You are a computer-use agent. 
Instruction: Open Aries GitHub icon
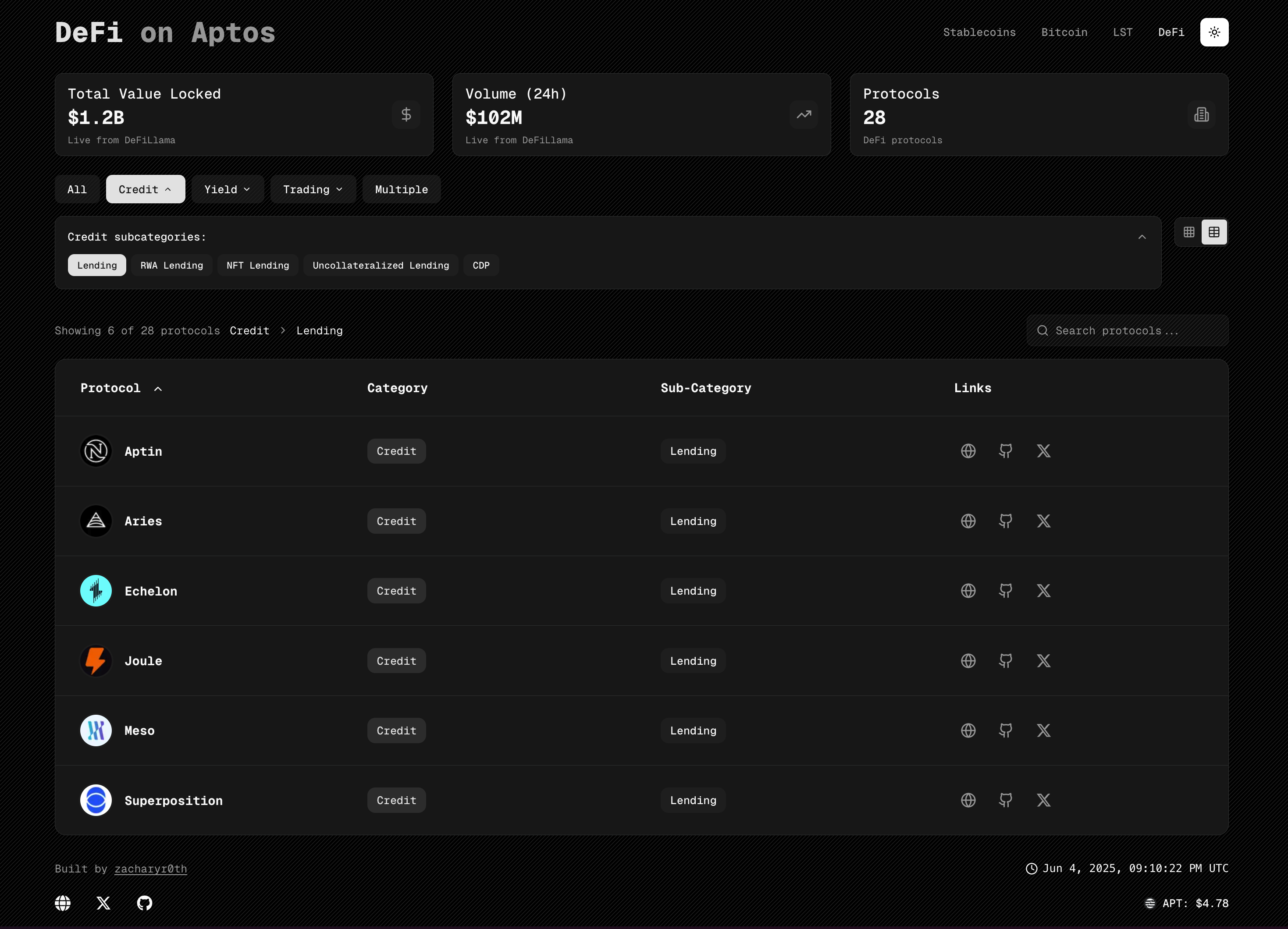pos(1006,521)
